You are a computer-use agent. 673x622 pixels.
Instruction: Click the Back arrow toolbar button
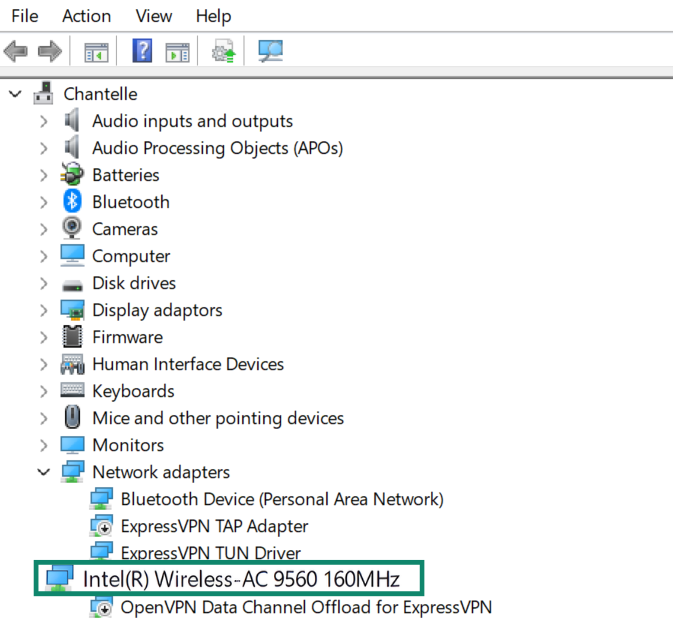[x=15, y=51]
